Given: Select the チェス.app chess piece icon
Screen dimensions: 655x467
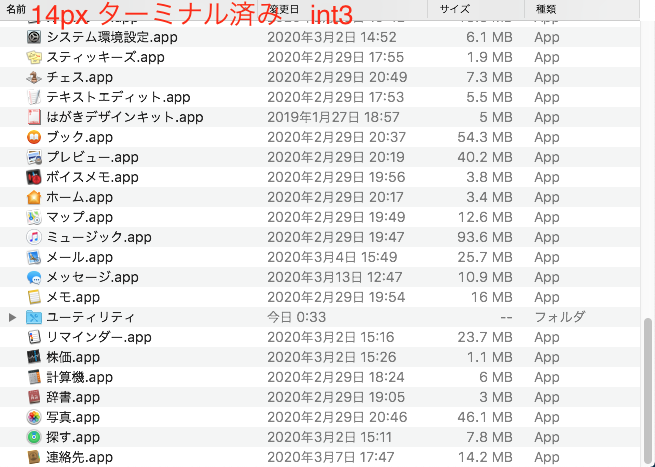Looking at the screenshot, I should 34,77.
